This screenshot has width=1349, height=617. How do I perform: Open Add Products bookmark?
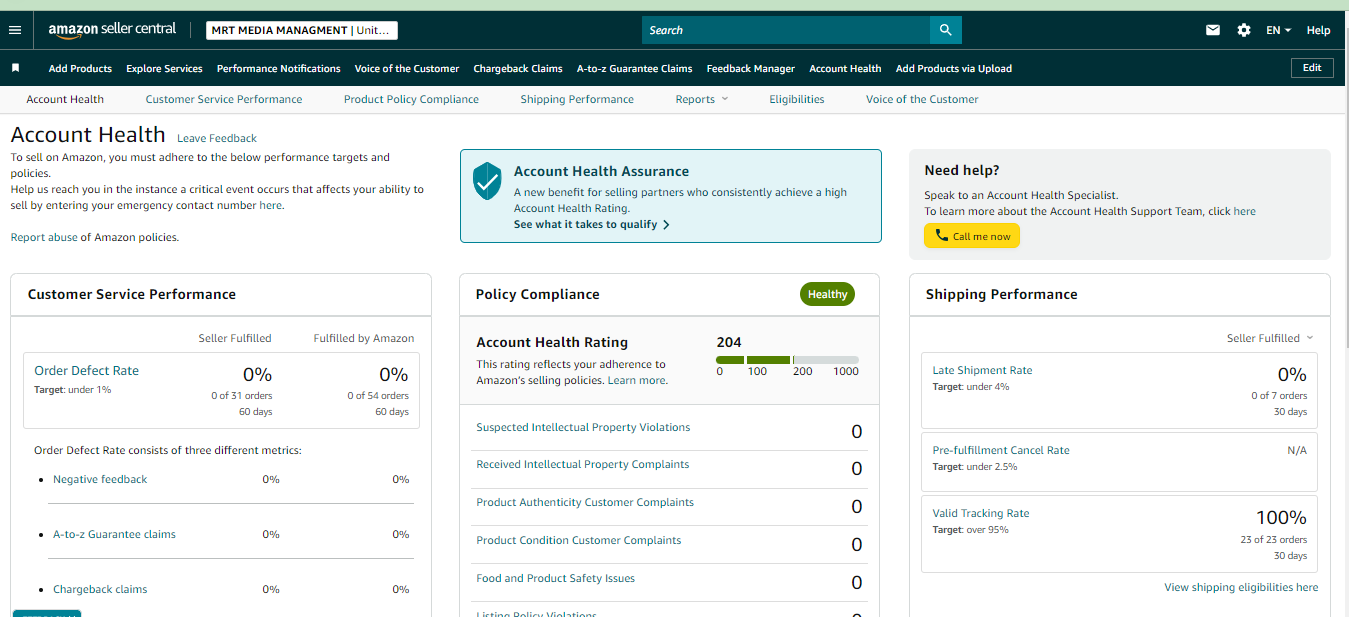(x=80, y=68)
